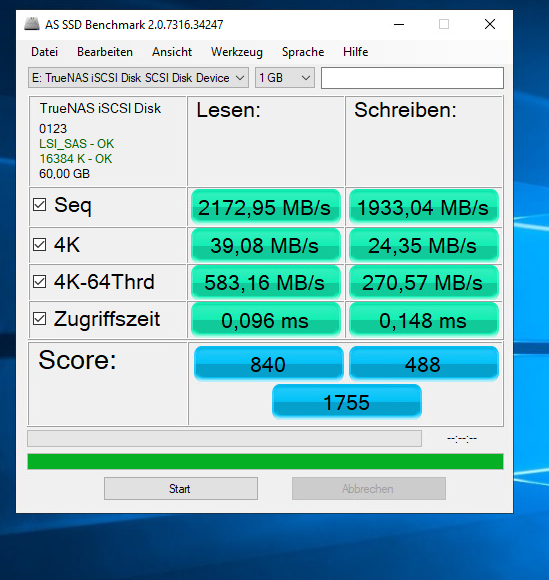This screenshot has height=580, width=549.
Task: Click the total score 1755 box
Action: pos(347,402)
